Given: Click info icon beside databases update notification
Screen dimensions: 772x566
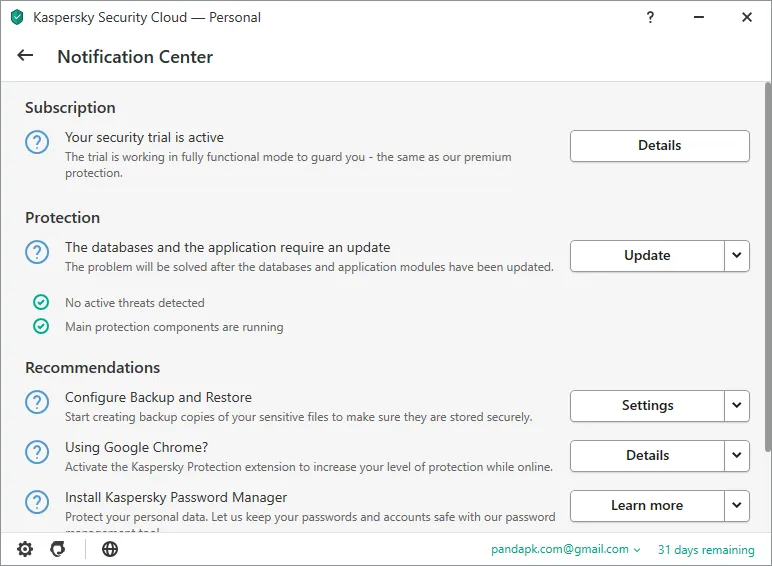Looking at the screenshot, I should pyautogui.click(x=37, y=252).
